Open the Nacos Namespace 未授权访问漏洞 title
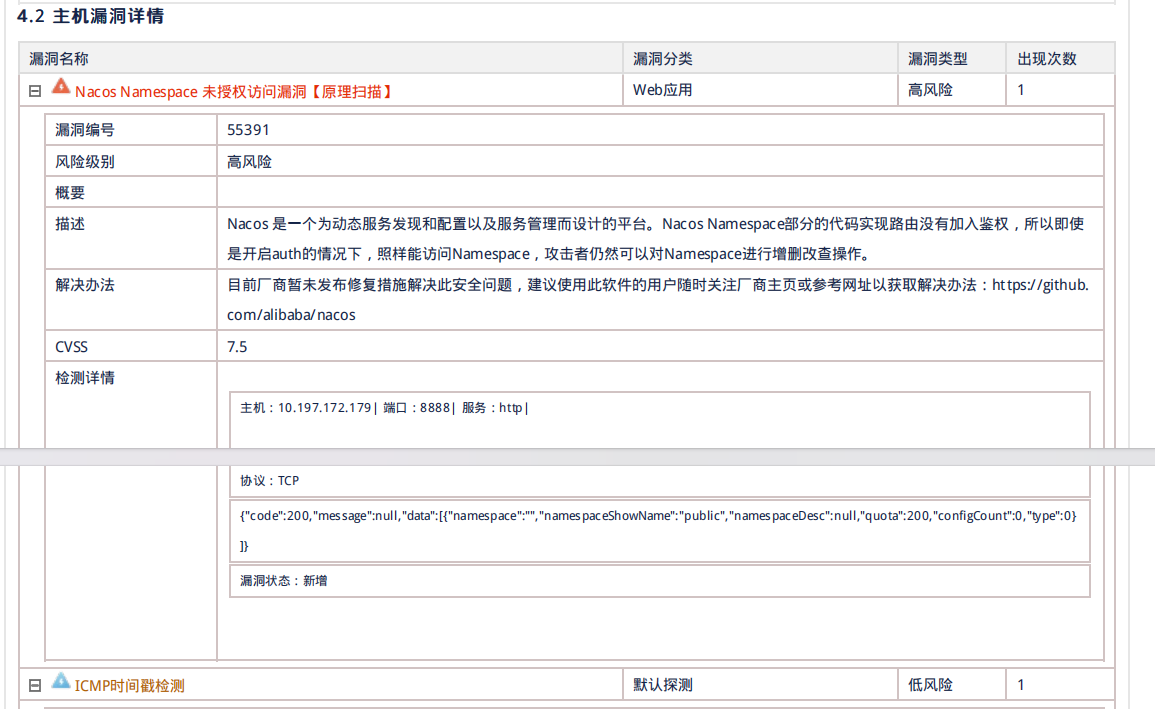This screenshot has width=1155, height=709. coord(234,91)
